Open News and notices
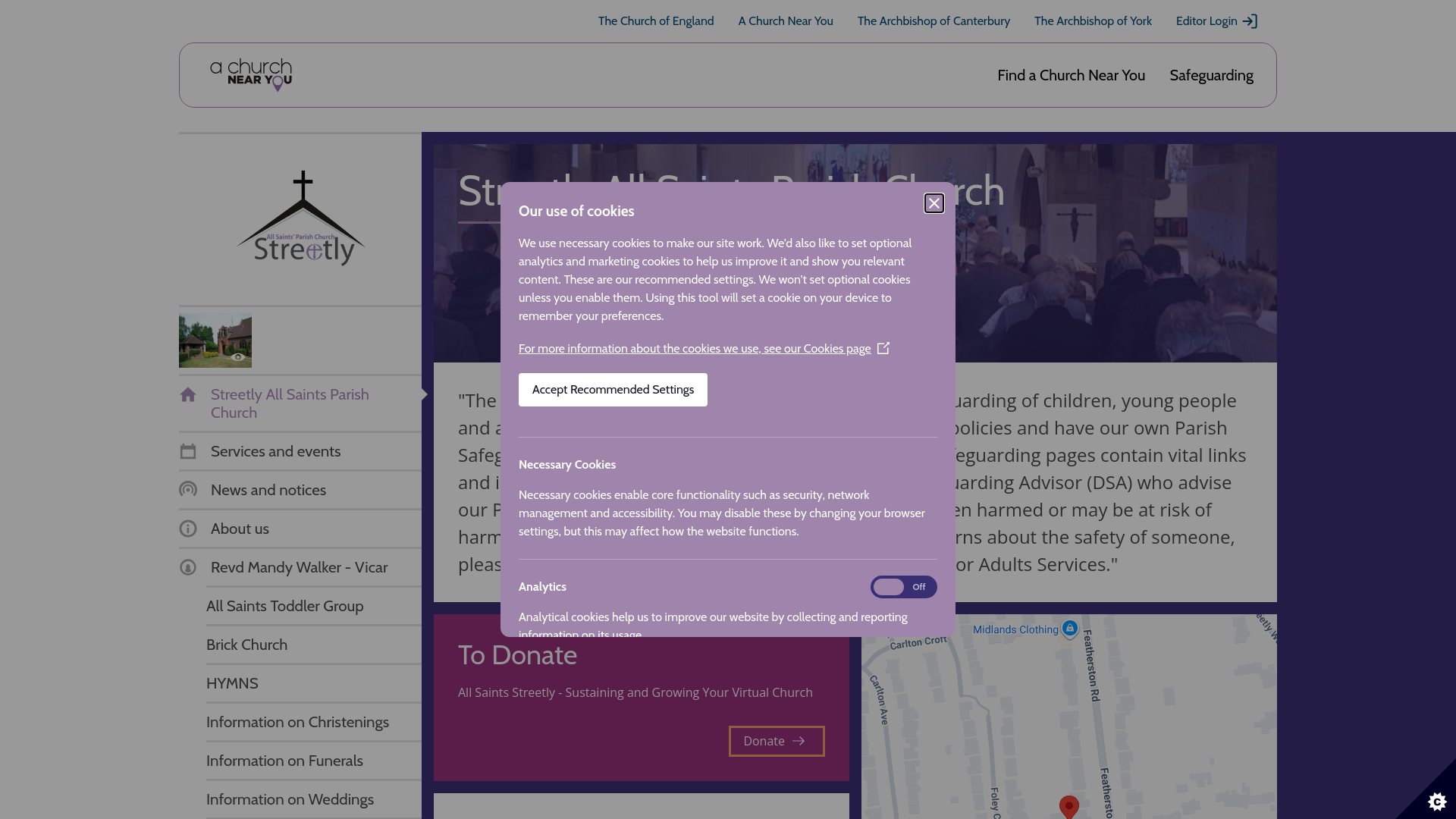The image size is (1456, 819). click(x=268, y=490)
